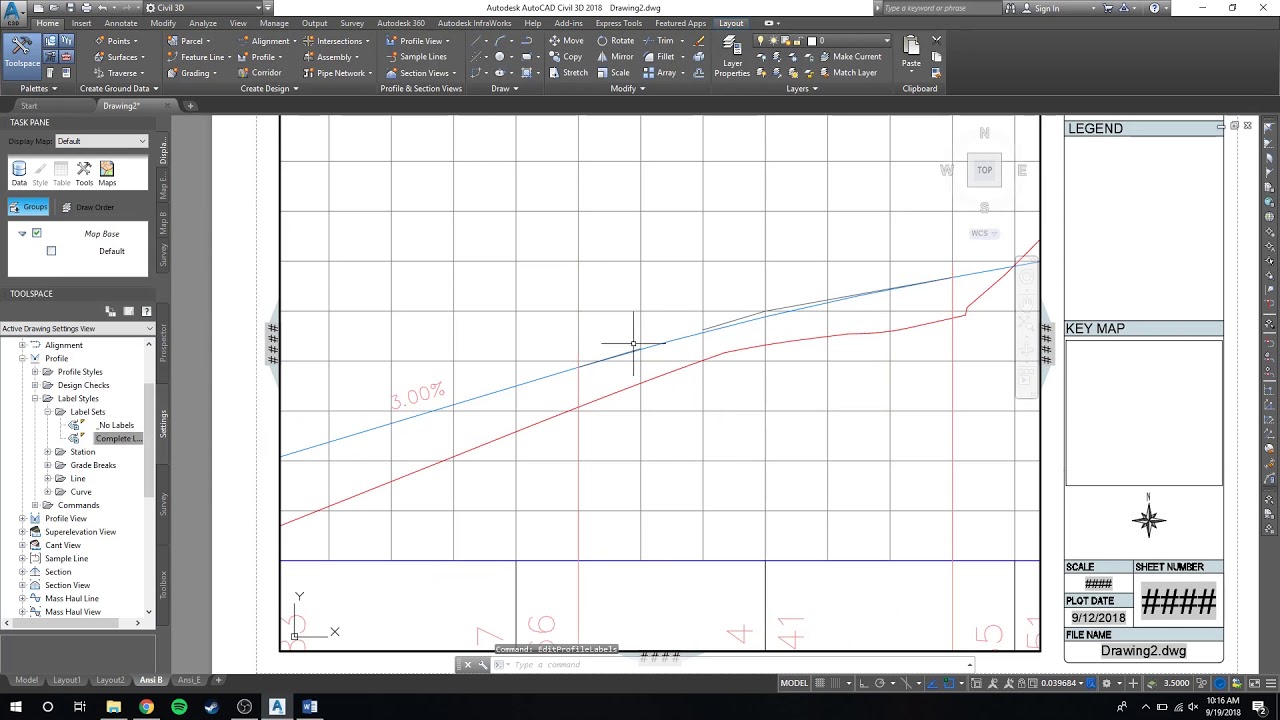1280x720 pixels.
Task: Toggle the Default layer checkbox
Action: [52, 251]
